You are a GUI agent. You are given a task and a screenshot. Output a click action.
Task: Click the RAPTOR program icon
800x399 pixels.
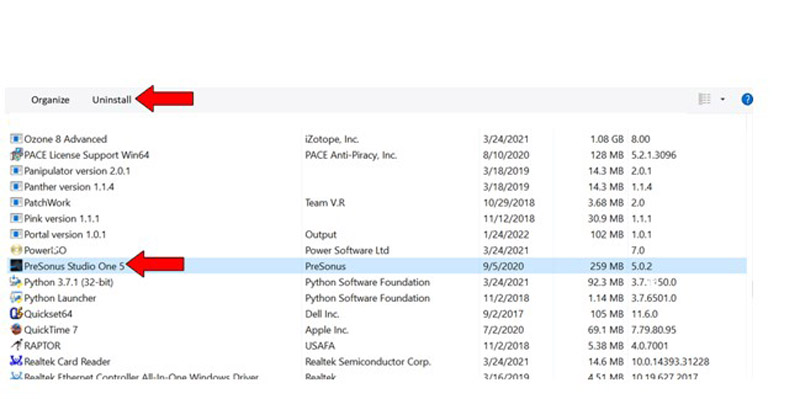click(x=16, y=345)
